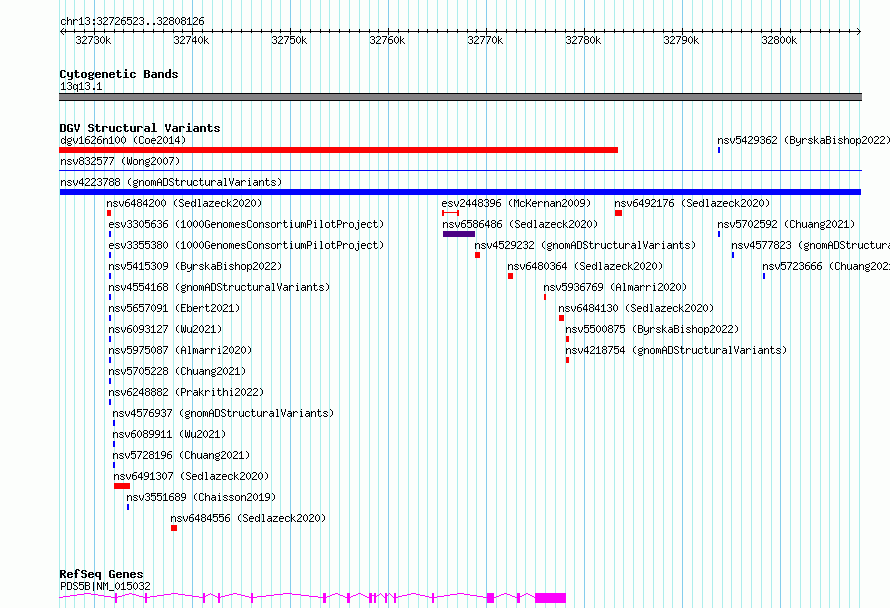The image size is (890, 608).
Task: Select nsv6093127 (Wu2021) variant
Action: click(165, 329)
